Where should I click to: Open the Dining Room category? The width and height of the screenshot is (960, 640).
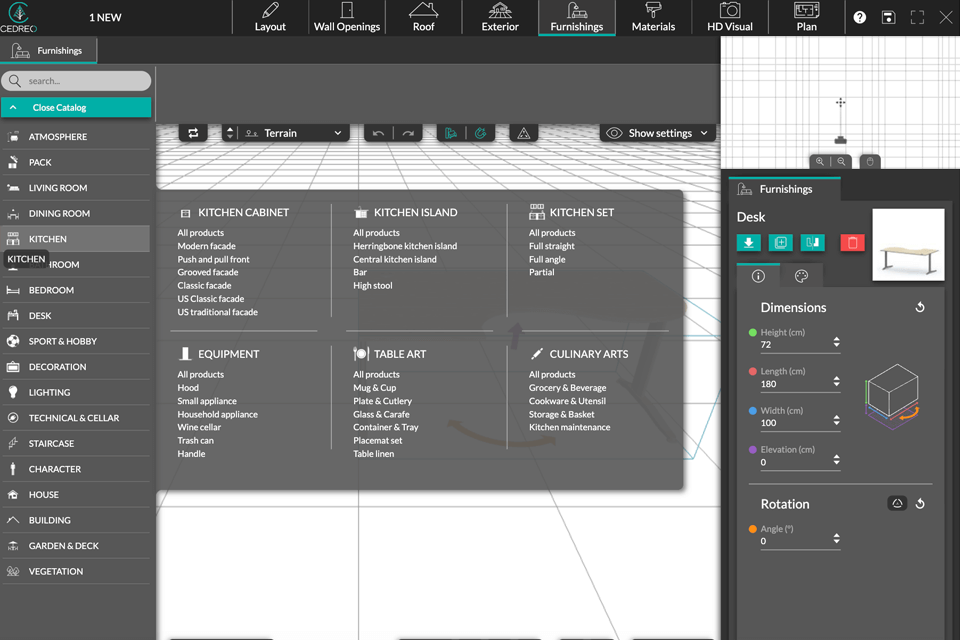(x=76, y=213)
